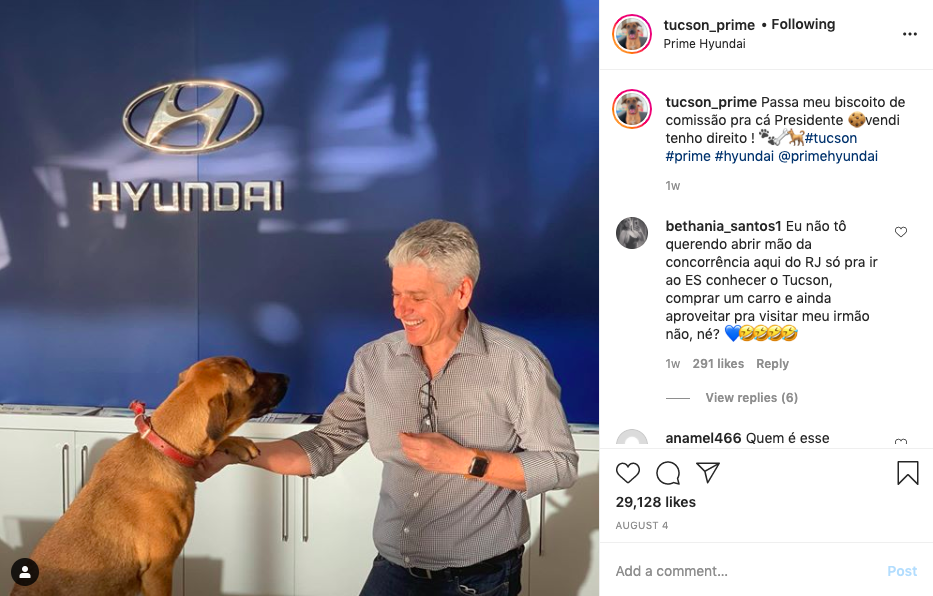933x596 pixels.
Task: Show tagged people icon on photo
Action: click(x=25, y=572)
